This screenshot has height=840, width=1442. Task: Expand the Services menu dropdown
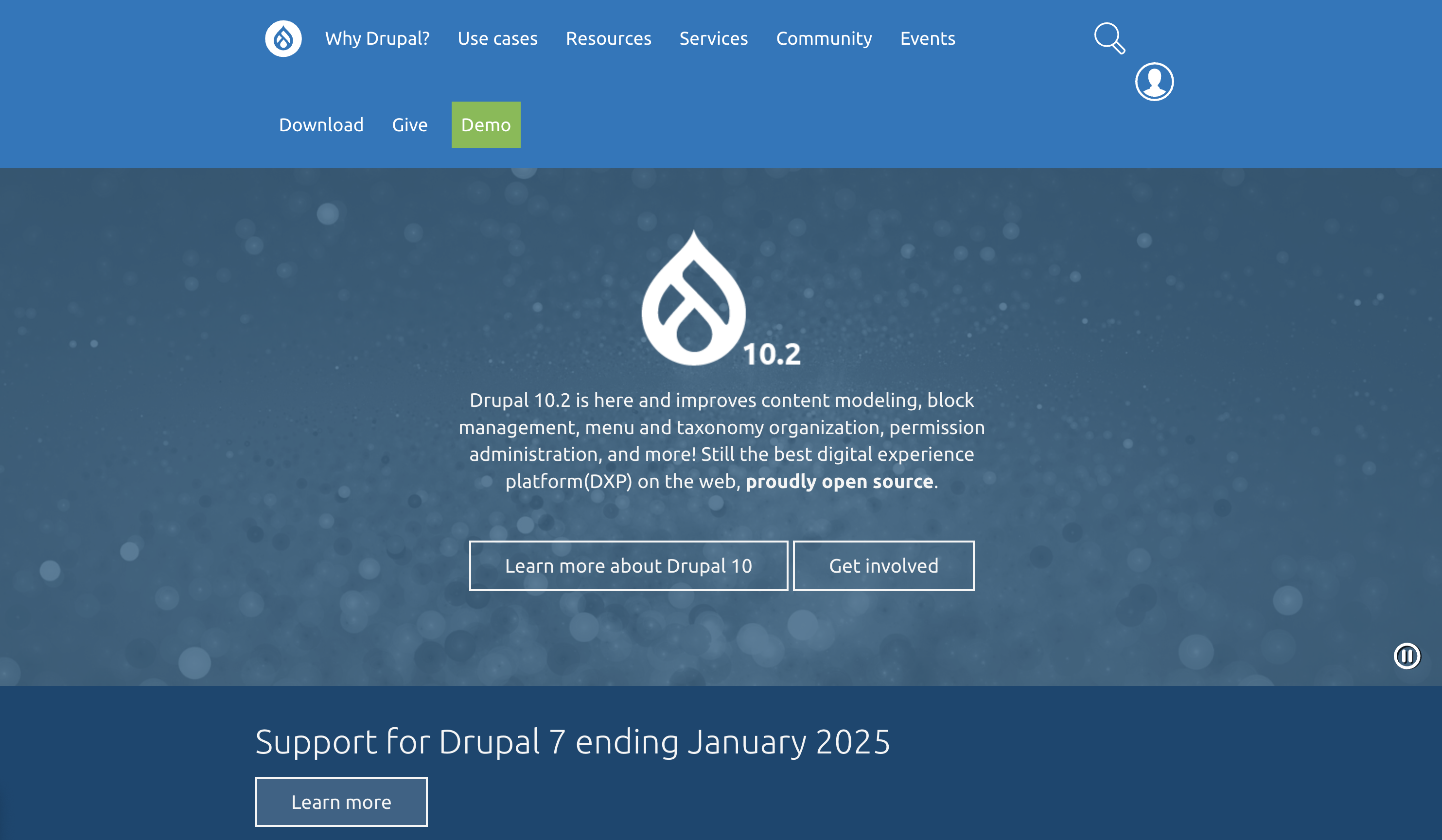tap(714, 38)
